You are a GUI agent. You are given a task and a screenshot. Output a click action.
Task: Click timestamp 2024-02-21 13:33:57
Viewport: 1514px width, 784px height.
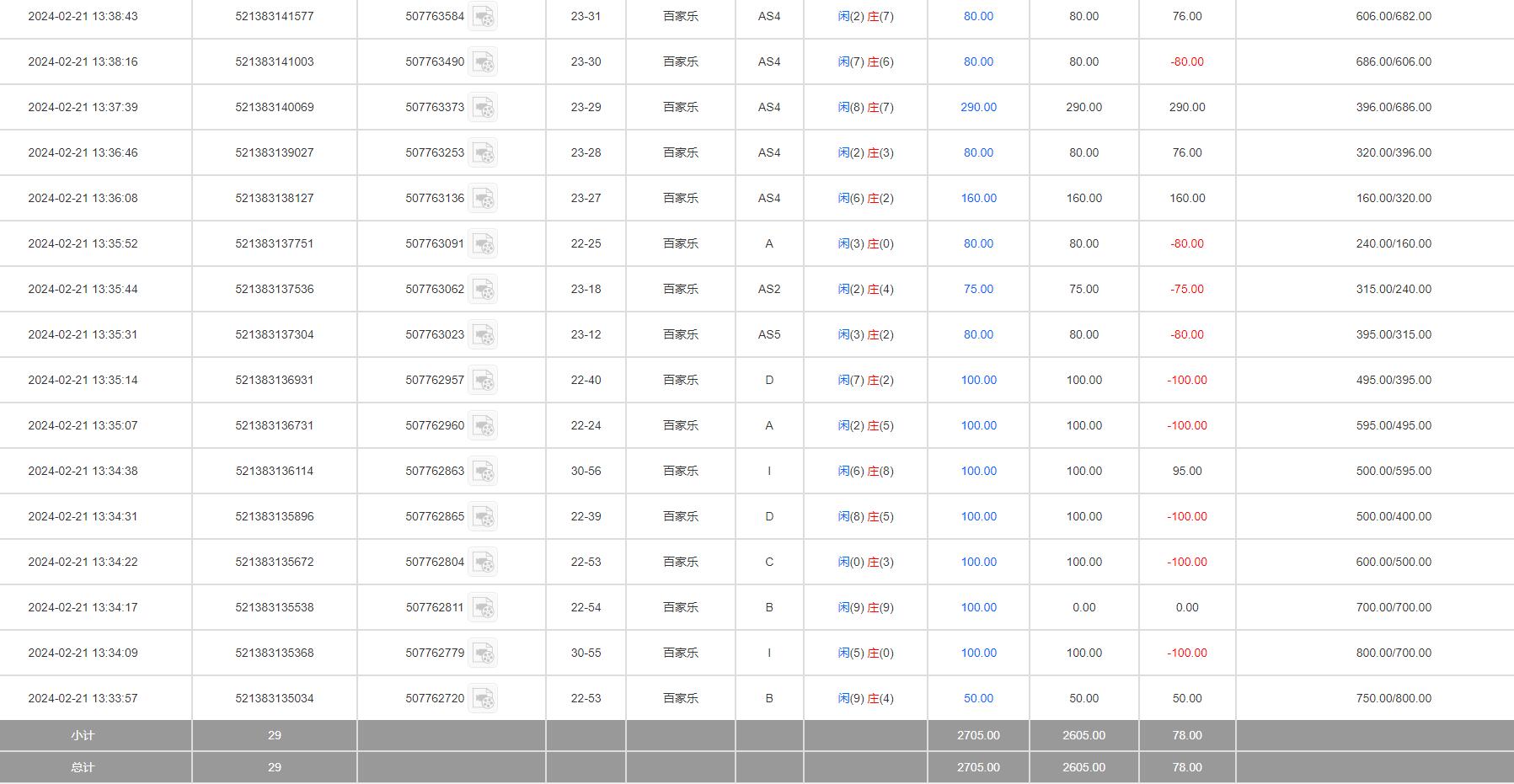[83, 698]
